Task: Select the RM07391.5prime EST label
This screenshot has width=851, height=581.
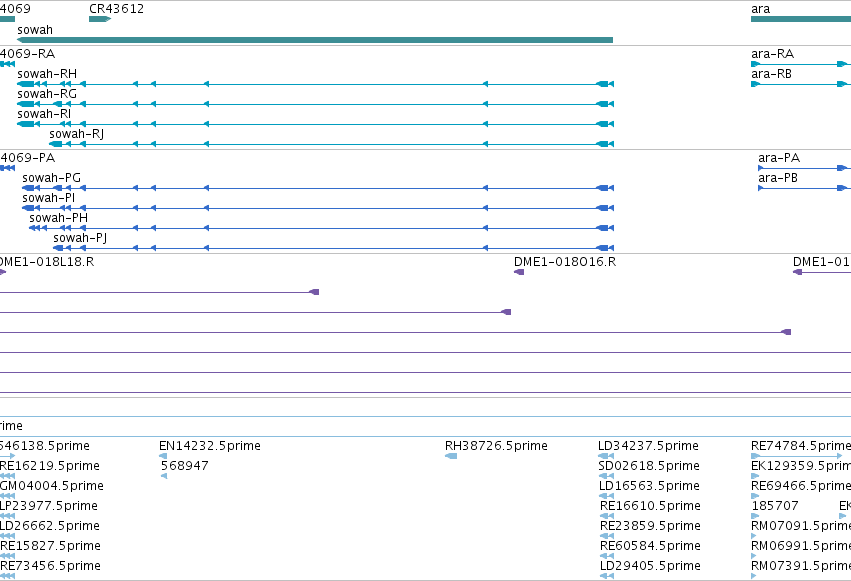Action: [801, 566]
